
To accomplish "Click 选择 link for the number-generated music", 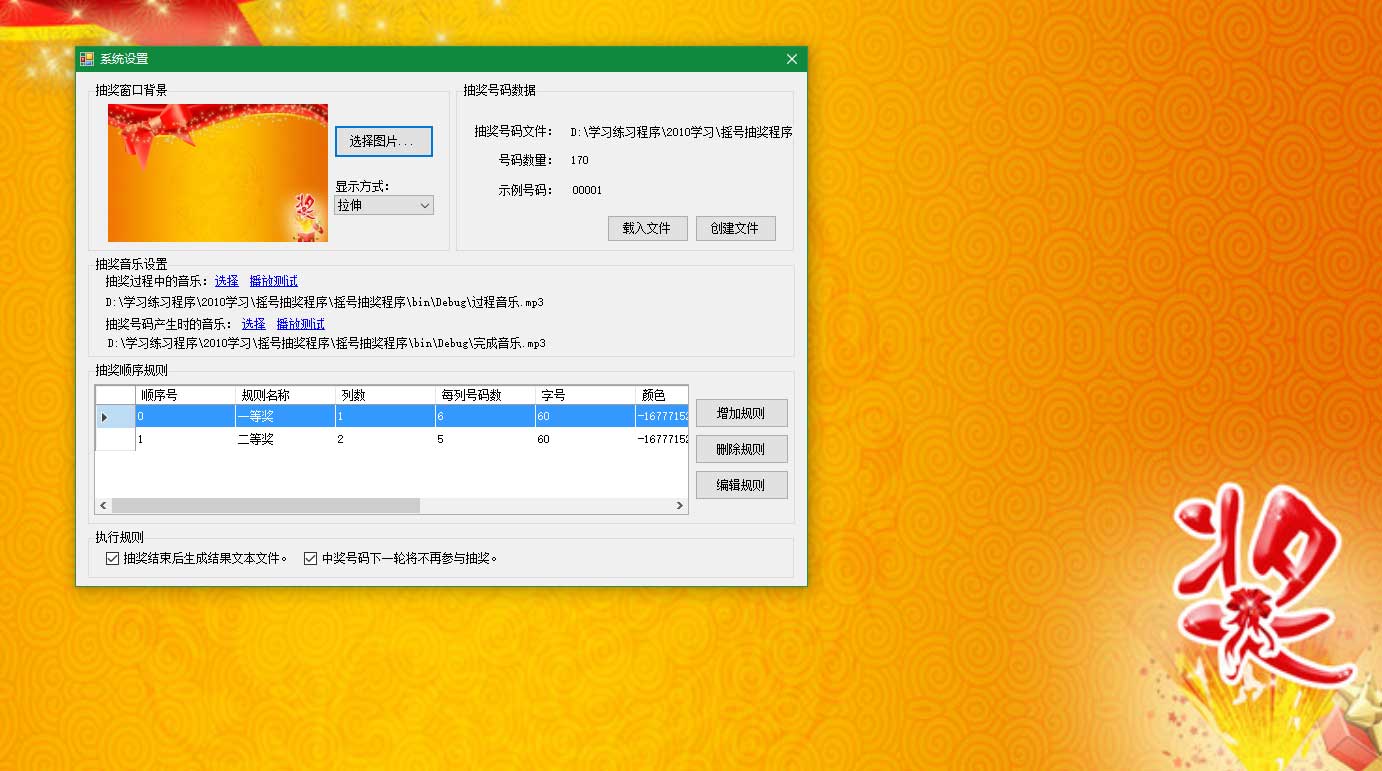I will pyautogui.click(x=251, y=323).
